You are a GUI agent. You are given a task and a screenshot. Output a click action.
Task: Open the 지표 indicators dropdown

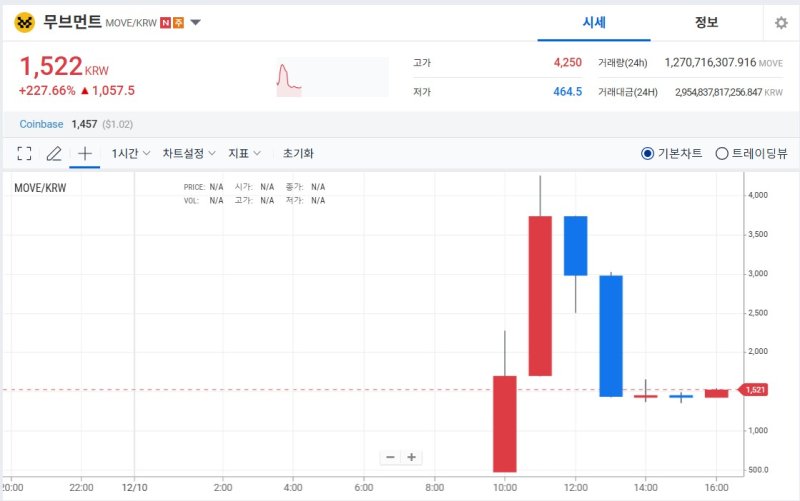[x=244, y=154]
